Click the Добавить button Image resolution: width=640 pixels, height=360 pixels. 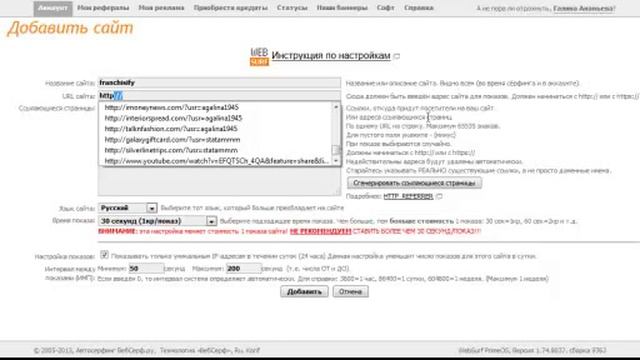coord(304,291)
